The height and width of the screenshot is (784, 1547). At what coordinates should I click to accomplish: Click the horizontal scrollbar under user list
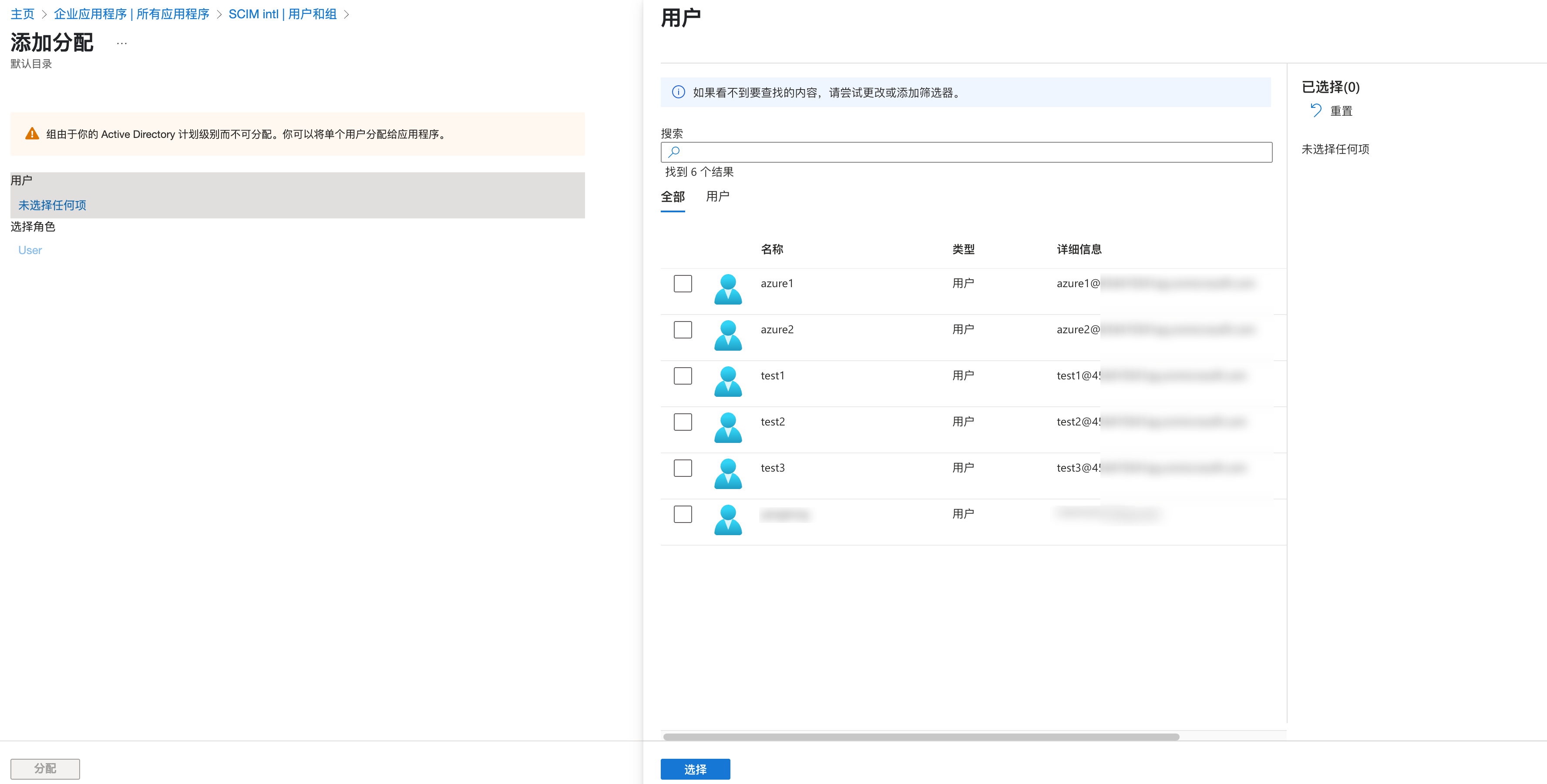click(x=921, y=737)
